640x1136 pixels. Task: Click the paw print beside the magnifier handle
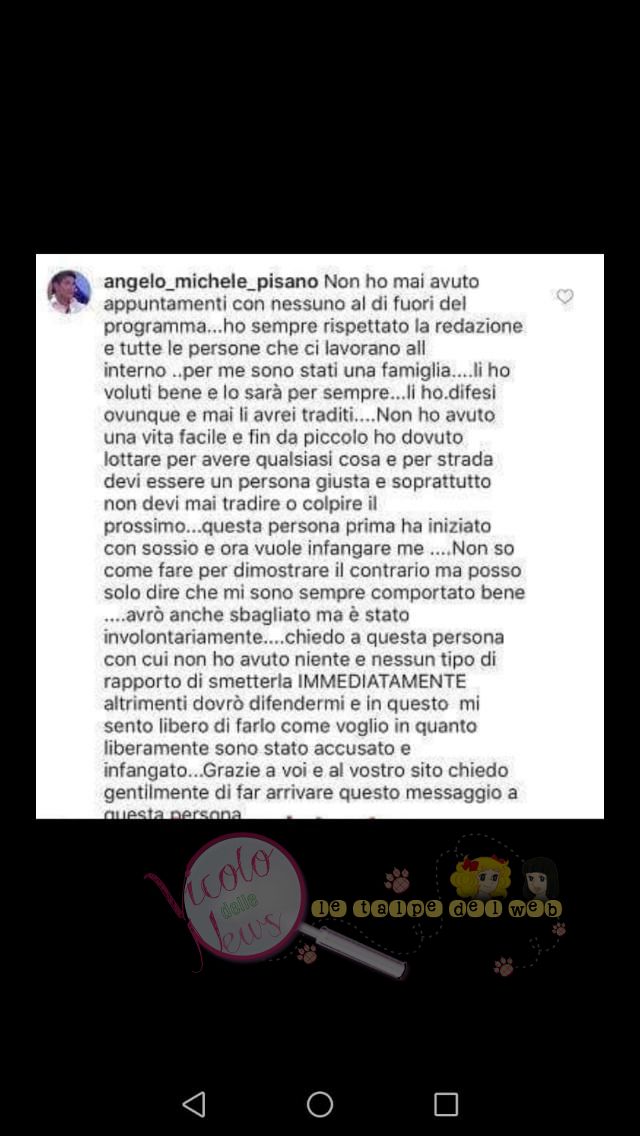click(x=307, y=953)
